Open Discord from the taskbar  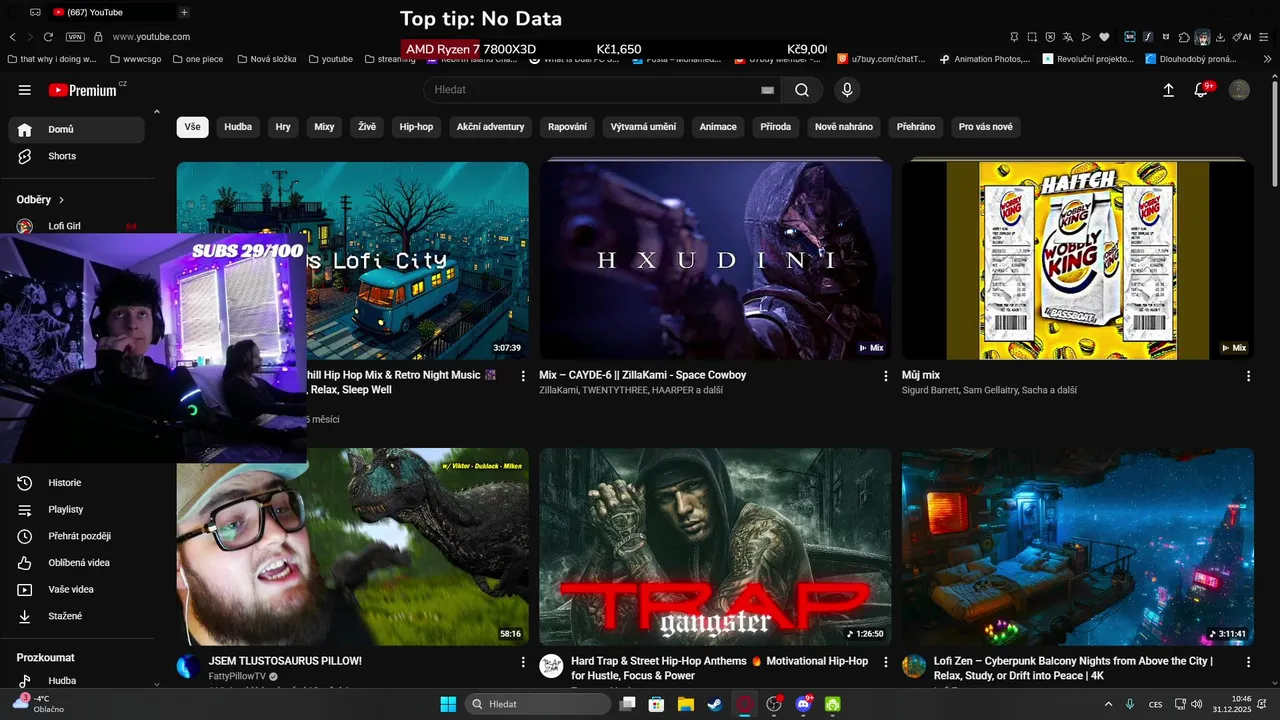803,704
